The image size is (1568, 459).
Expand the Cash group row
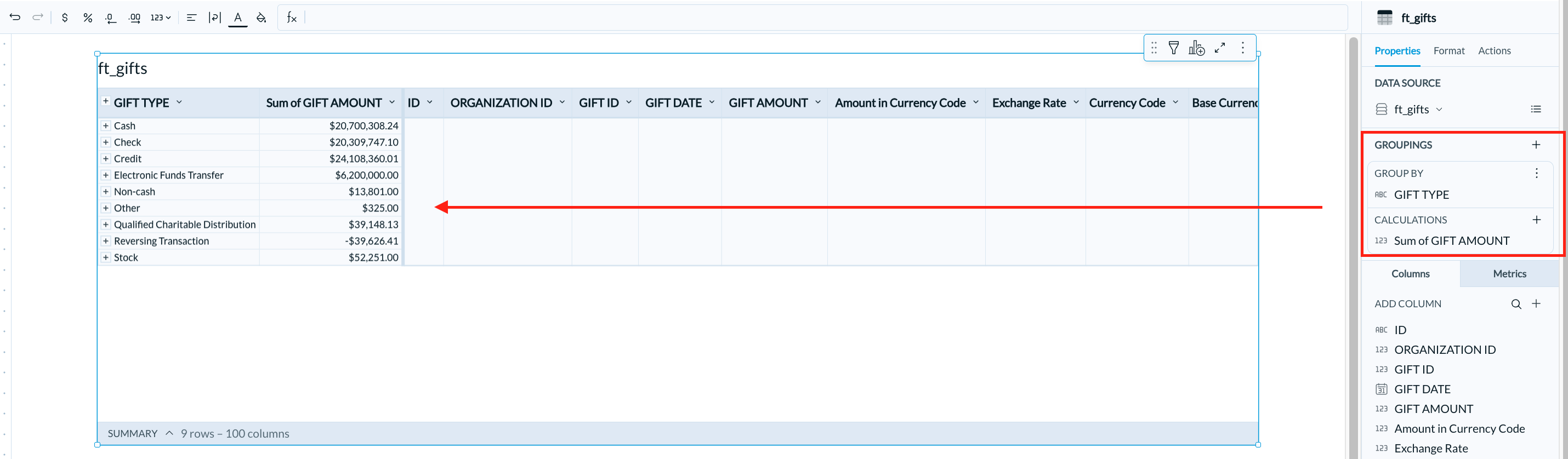click(x=105, y=126)
